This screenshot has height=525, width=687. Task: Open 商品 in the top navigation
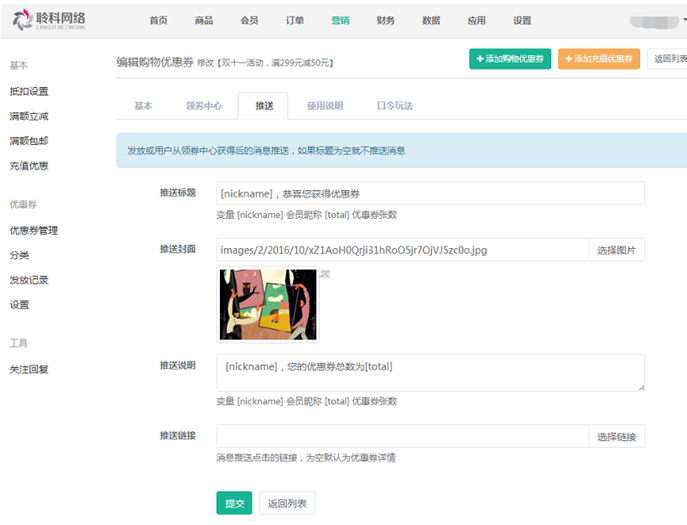click(204, 21)
